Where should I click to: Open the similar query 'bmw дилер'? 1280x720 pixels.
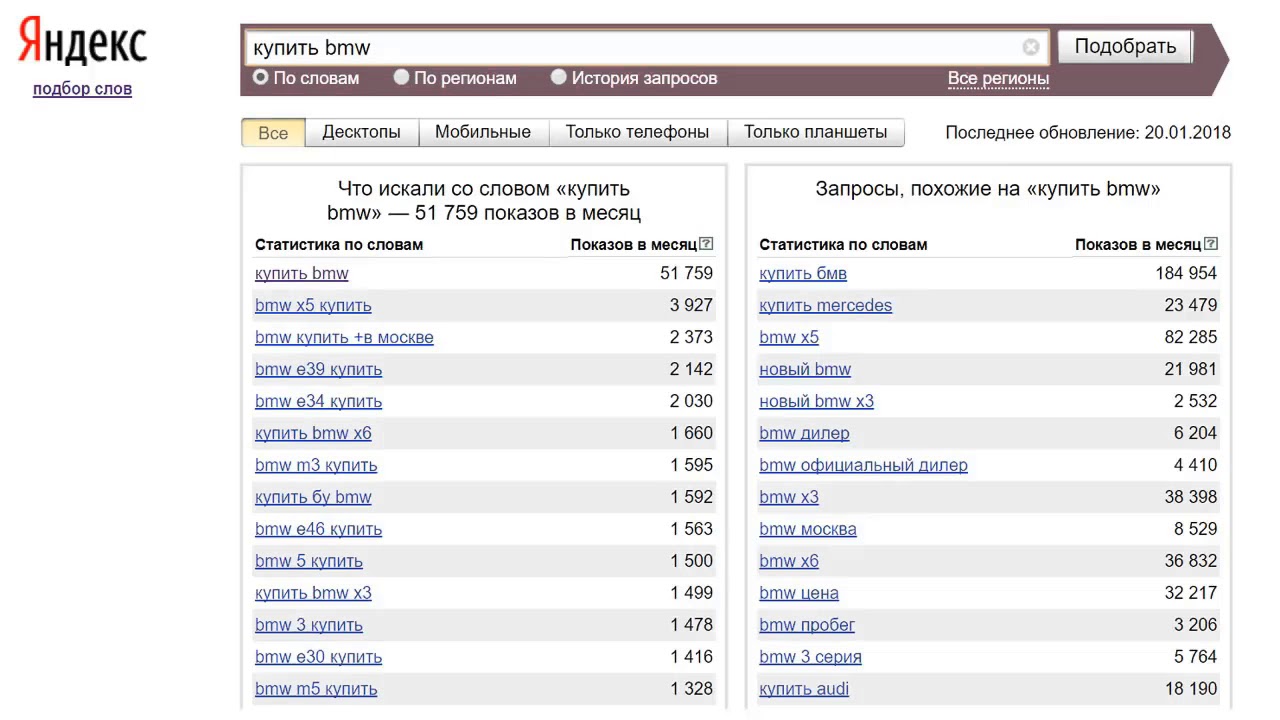pyautogui.click(x=804, y=433)
